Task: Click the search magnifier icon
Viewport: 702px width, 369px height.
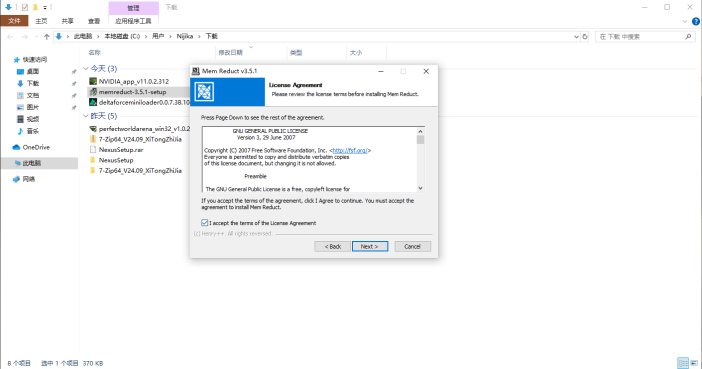Action: coord(689,37)
